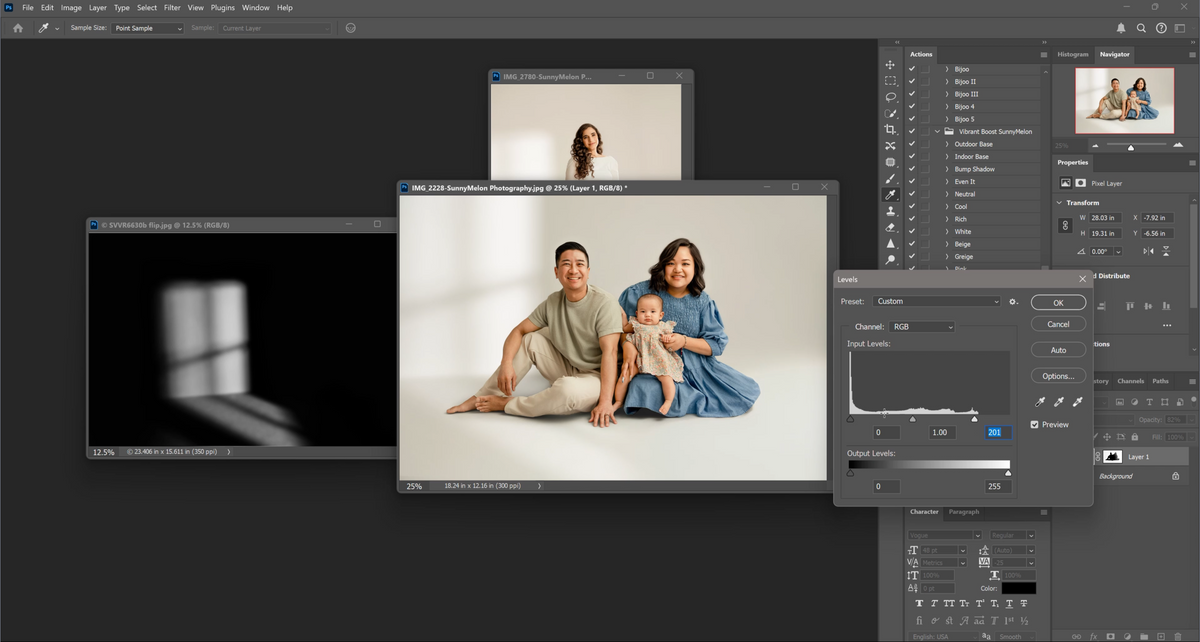This screenshot has height=642, width=1200.
Task: Toggle the checkmark for Beige action
Action: 912,244
